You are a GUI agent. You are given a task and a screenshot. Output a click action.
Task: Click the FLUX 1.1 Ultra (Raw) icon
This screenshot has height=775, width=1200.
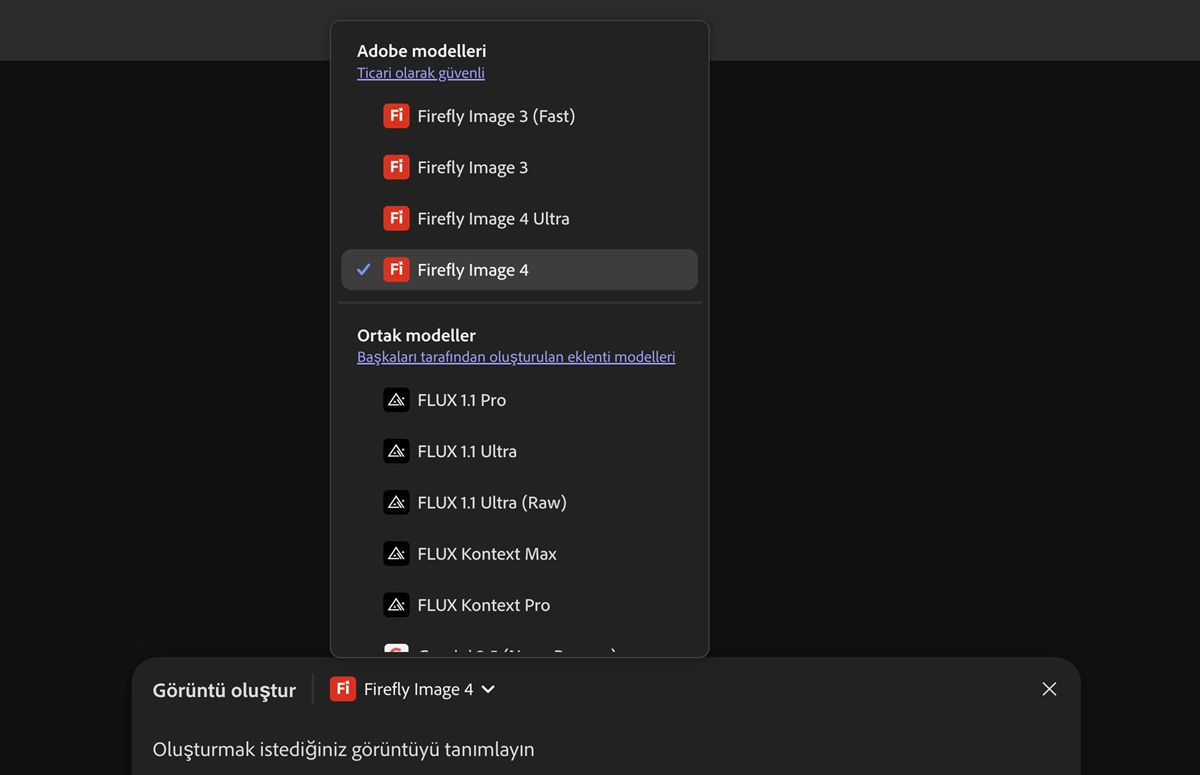[x=396, y=502]
